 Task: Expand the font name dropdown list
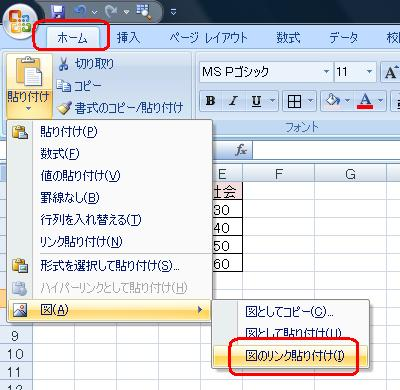(x=326, y=72)
